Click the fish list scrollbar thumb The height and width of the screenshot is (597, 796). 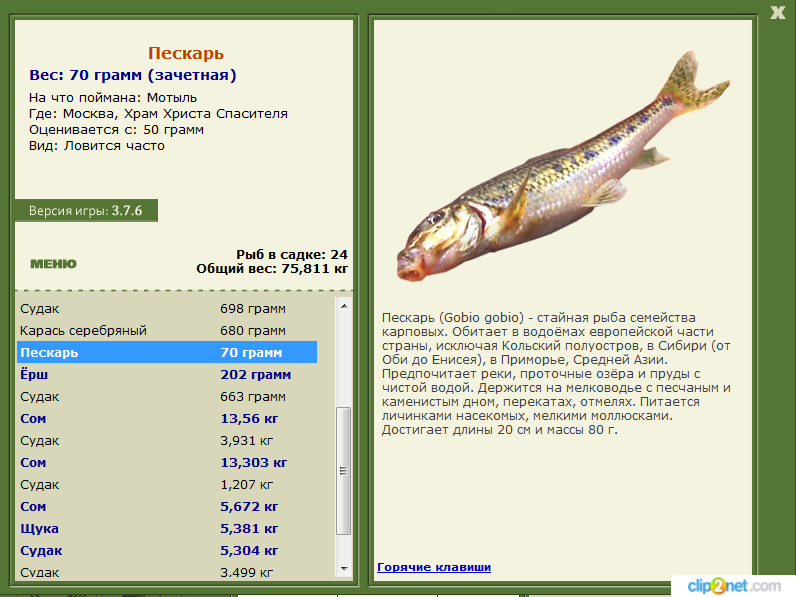[x=344, y=471]
